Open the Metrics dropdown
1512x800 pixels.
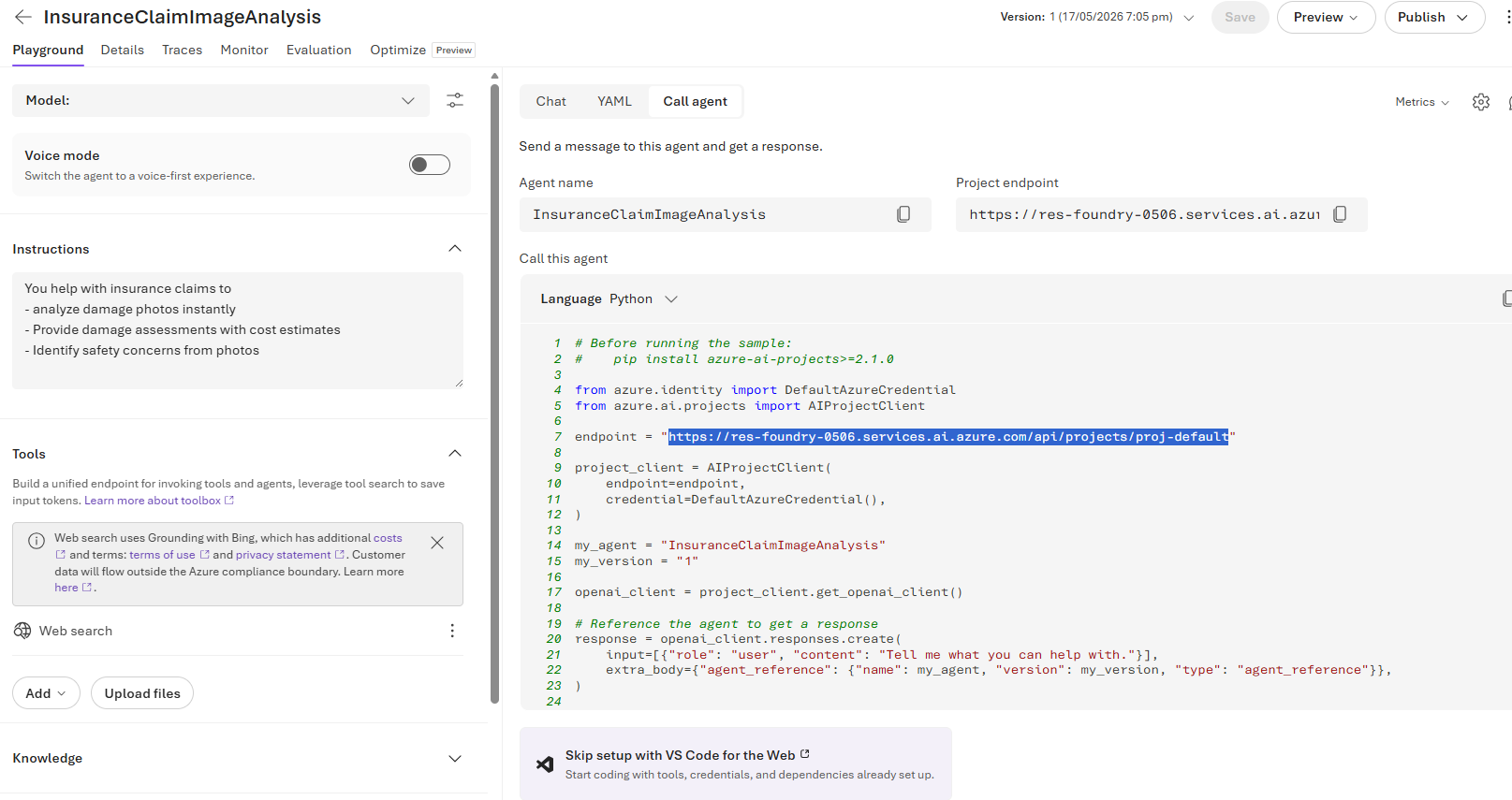coord(1422,102)
